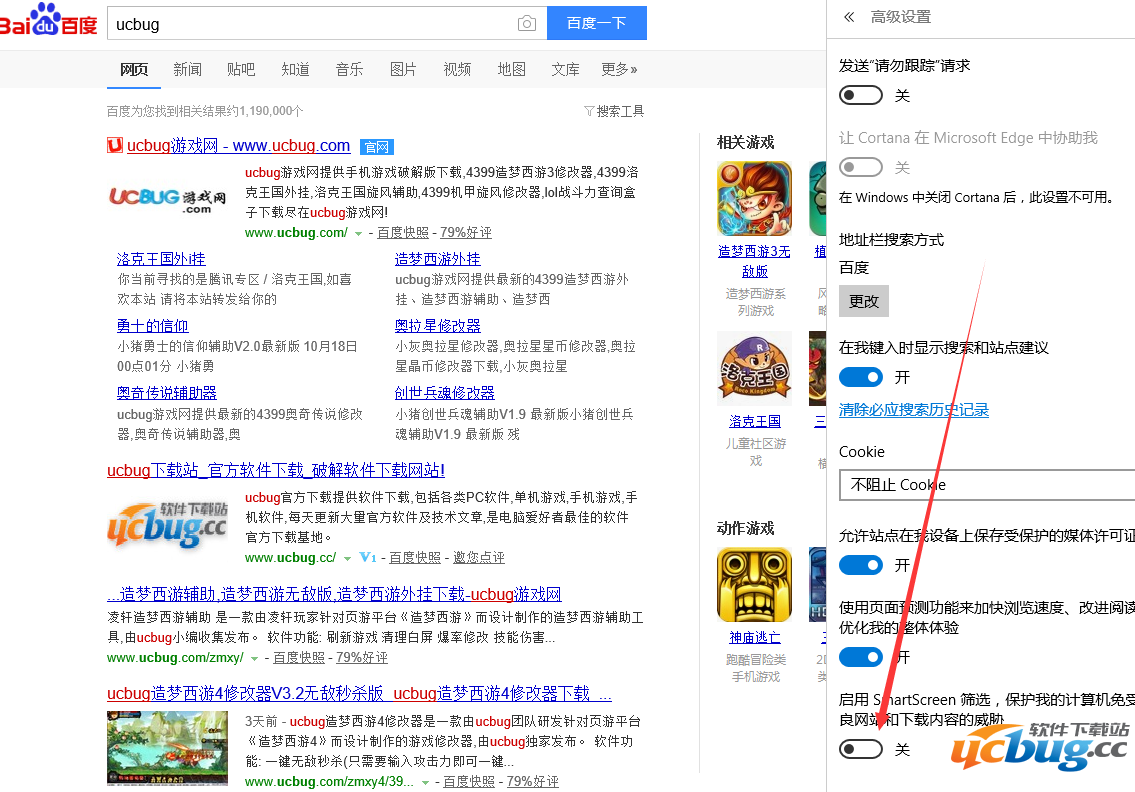Click the 造梦西游4修改器 result screenshot thumbnail
Screen dimensions: 1135x792
[x=167, y=748]
